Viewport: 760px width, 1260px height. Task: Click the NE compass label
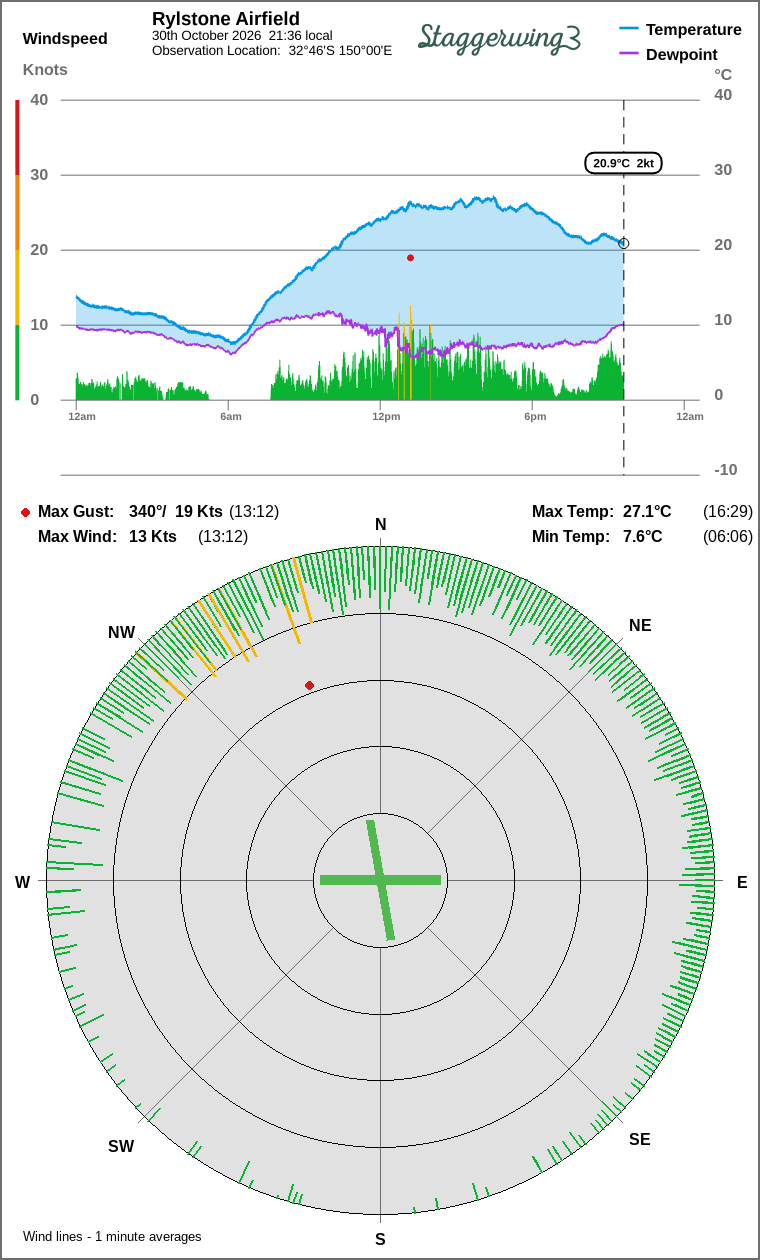pyautogui.click(x=640, y=626)
